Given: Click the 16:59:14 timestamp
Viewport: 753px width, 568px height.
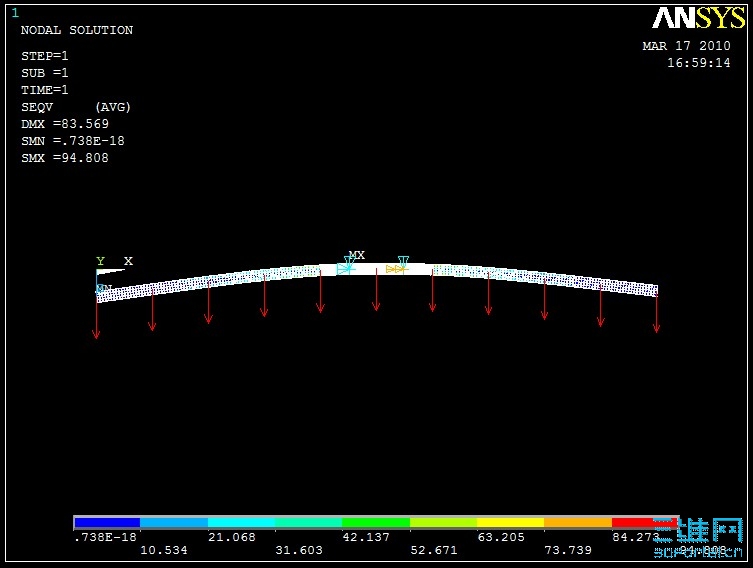Looking at the screenshot, I should pyautogui.click(x=699, y=63).
